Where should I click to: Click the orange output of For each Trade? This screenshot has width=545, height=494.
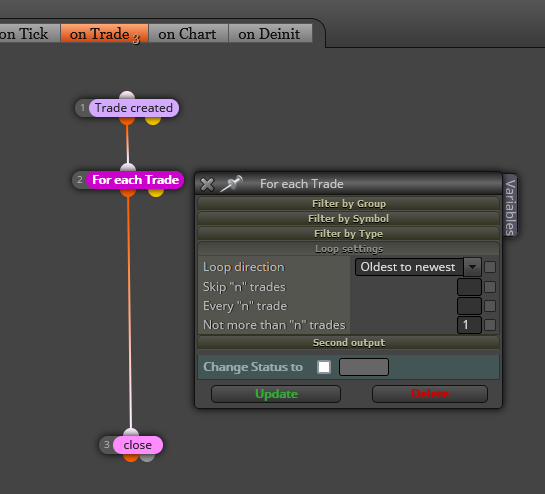point(128,193)
